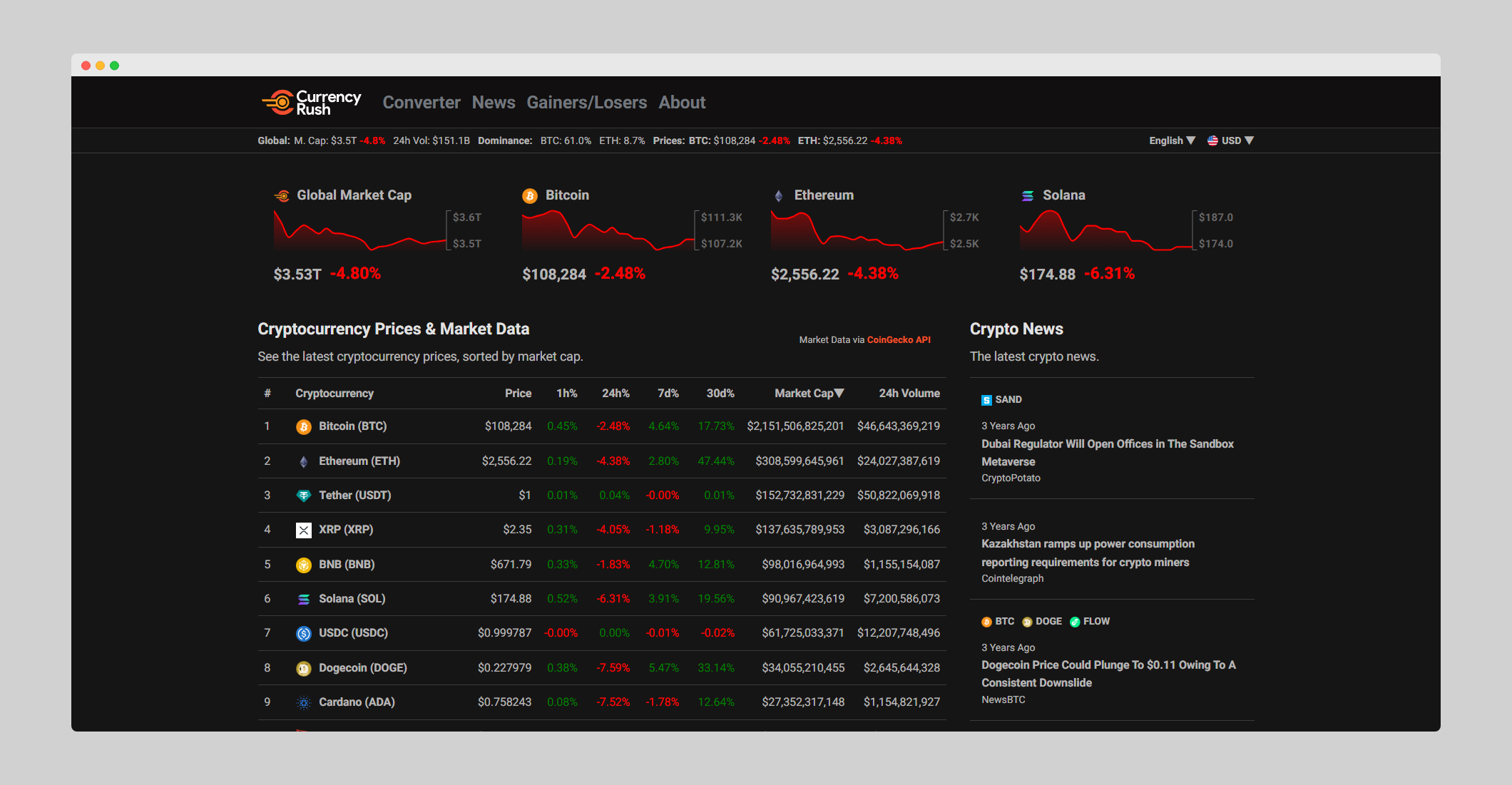Click the USDC icon in table row
The width and height of the screenshot is (1512, 785).
304,633
